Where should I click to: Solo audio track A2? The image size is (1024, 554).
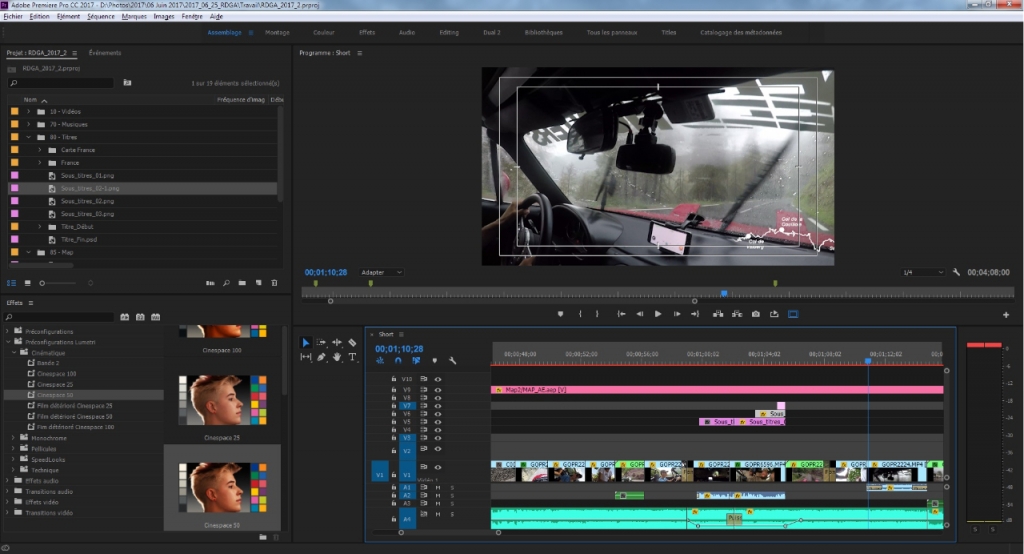452,496
